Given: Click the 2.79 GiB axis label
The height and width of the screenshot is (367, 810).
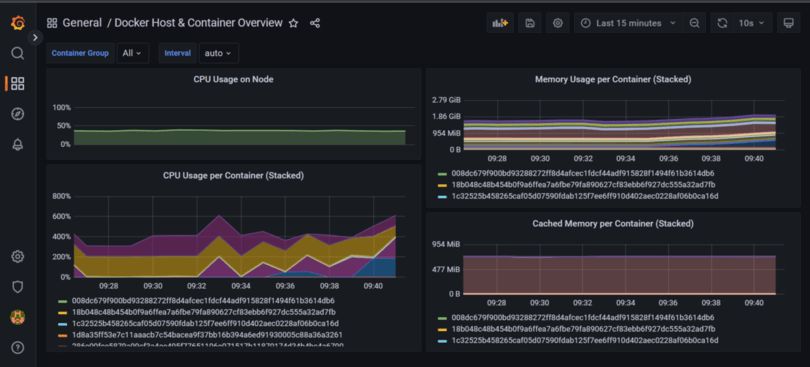Looking at the screenshot, I should (x=446, y=100).
